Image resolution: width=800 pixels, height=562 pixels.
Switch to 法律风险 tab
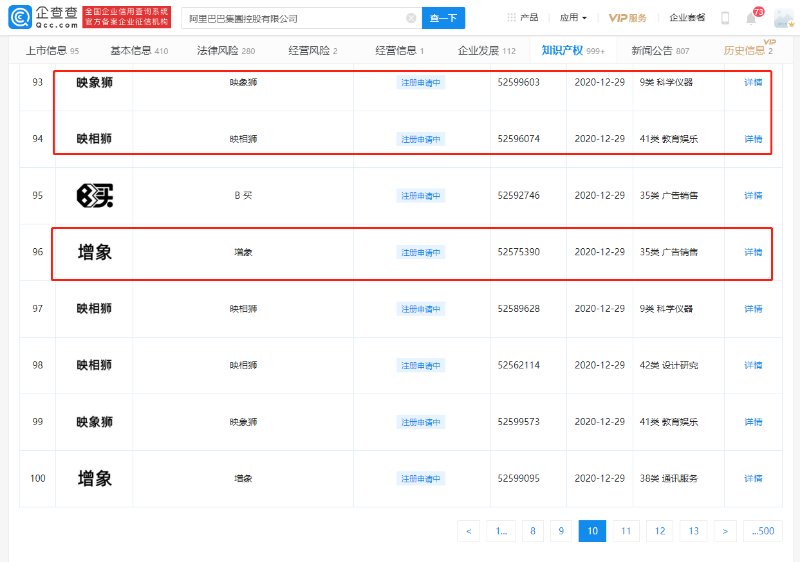[226, 50]
